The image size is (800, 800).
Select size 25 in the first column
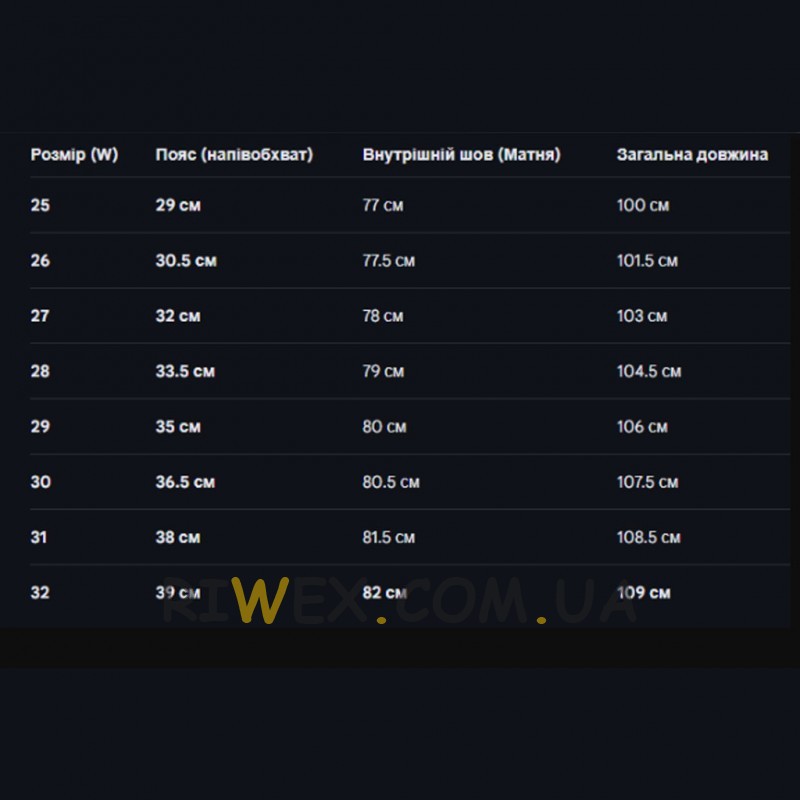point(40,206)
